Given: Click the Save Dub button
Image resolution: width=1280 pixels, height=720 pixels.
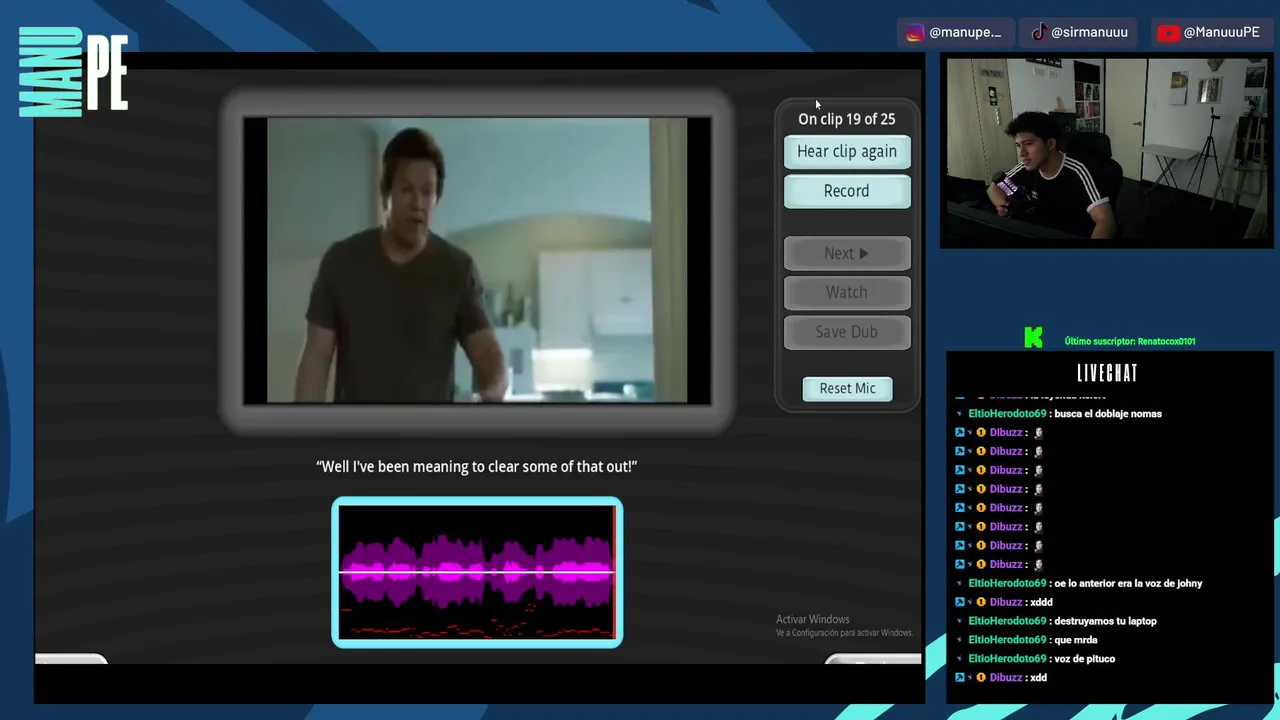Looking at the screenshot, I should [847, 332].
